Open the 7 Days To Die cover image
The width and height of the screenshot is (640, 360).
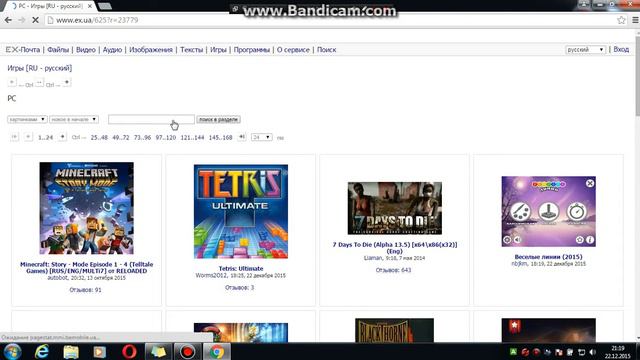(x=395, y=208)
